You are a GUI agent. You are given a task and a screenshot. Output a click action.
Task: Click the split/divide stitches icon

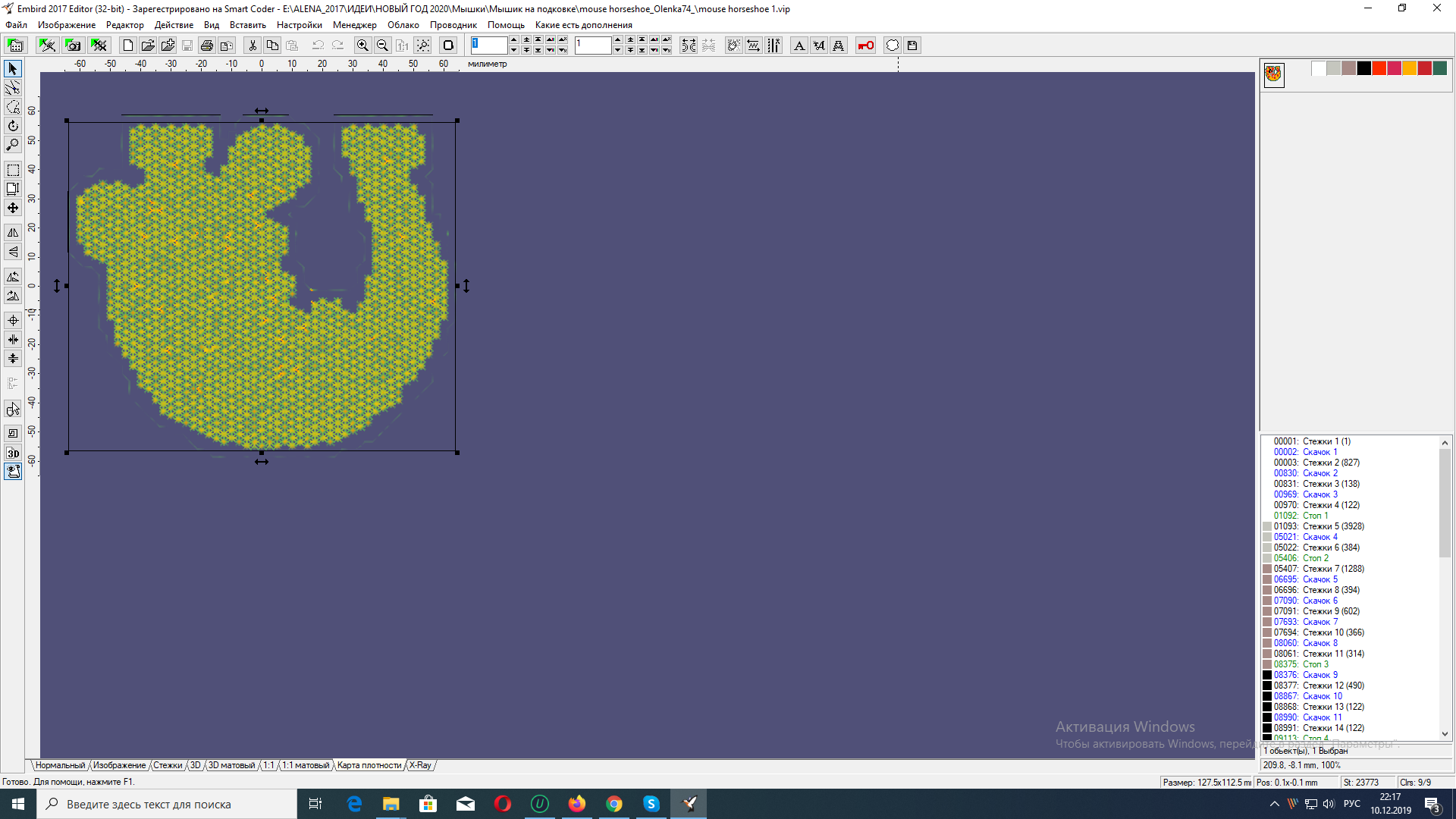click(689, 45)
